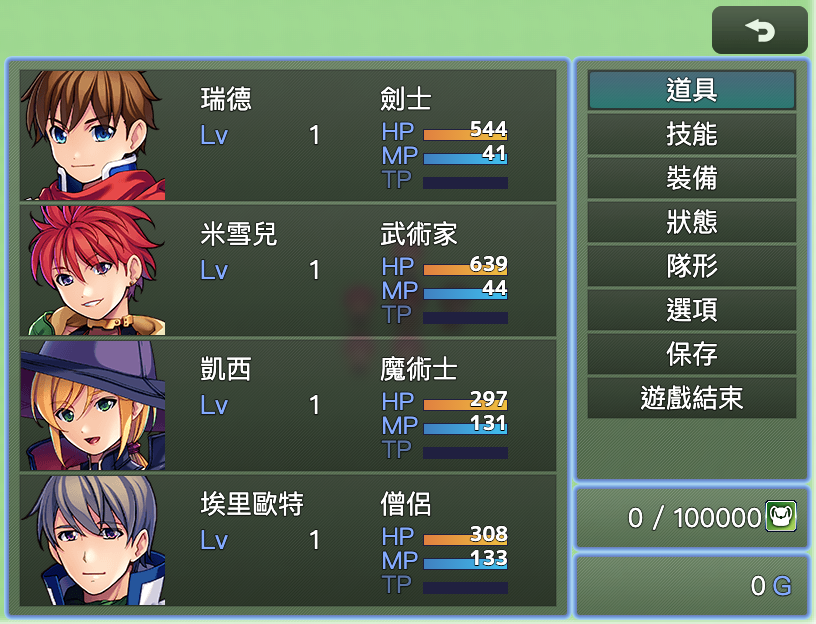Choose the 隊形 formation option
Screen dimensions: 816x624
tap(692, 266)
